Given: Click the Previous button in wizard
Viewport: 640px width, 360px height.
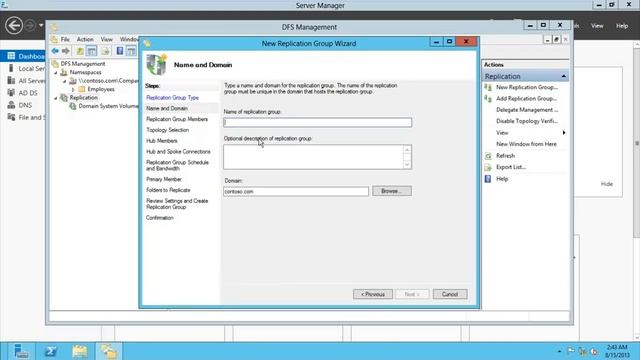Looking at the screenshot, I should pyautogui.click(x=373, y=294).
